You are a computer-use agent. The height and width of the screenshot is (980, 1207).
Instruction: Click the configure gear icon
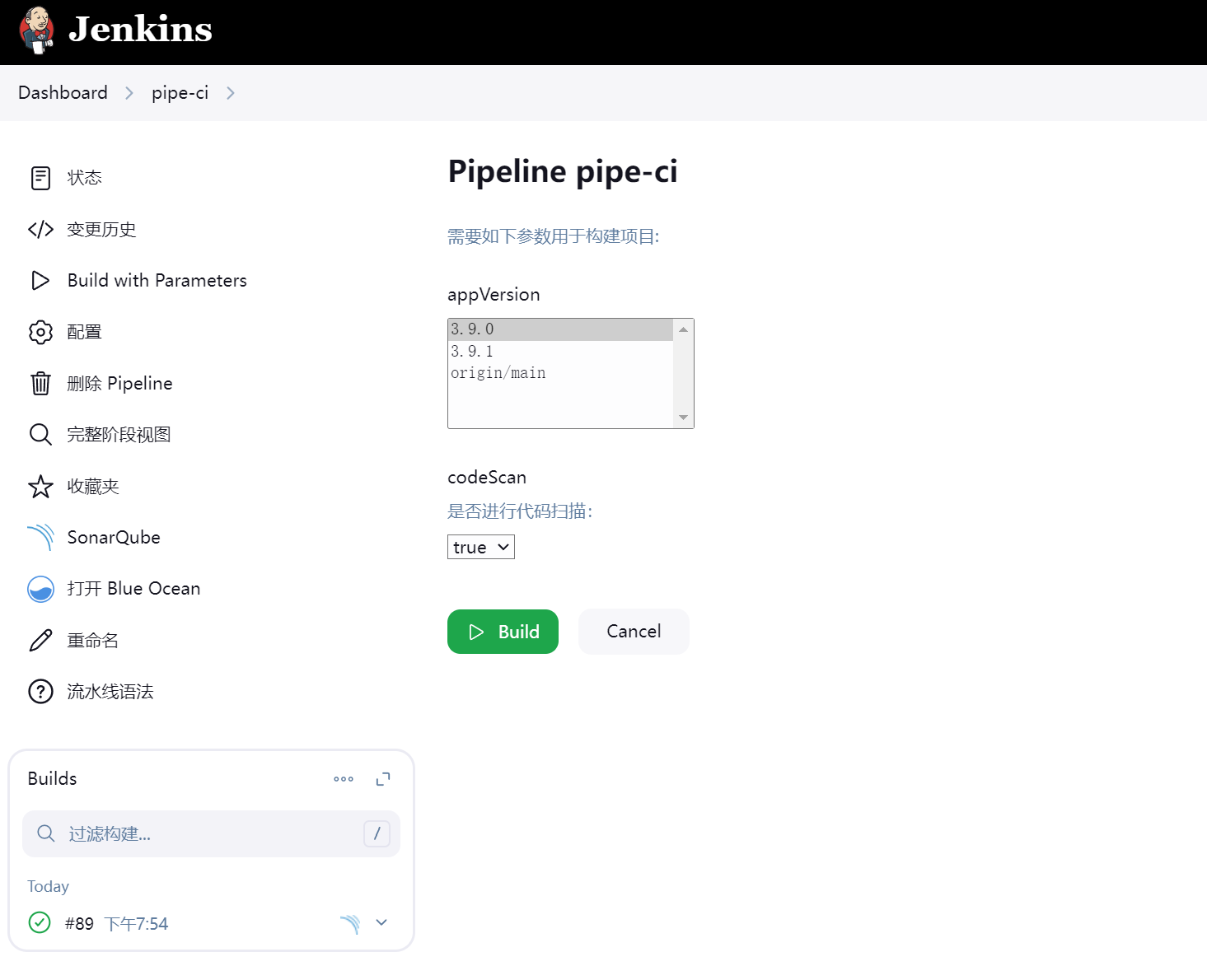pos(40,332)
